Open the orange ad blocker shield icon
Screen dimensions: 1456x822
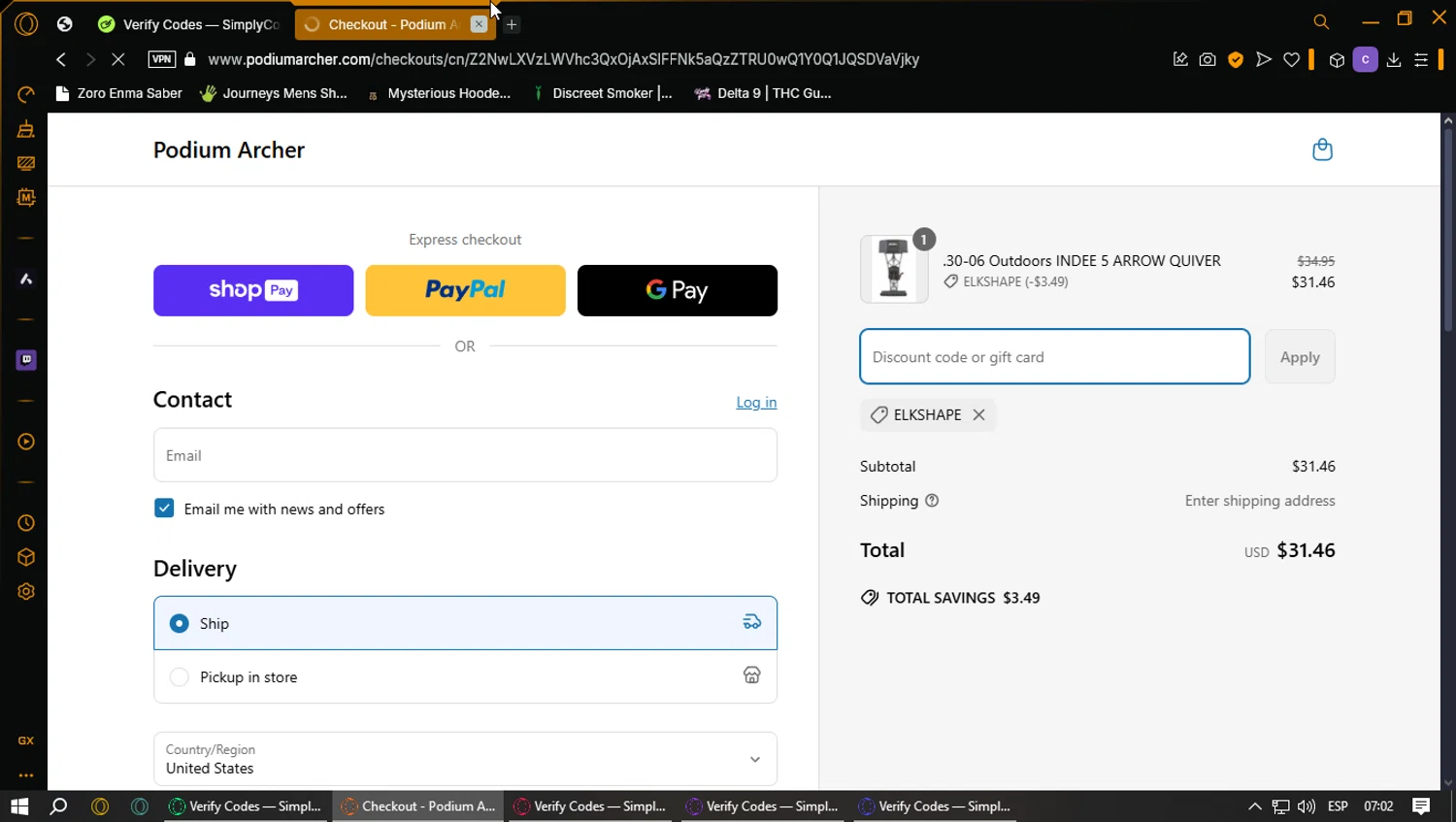(x=1236, y=59)
